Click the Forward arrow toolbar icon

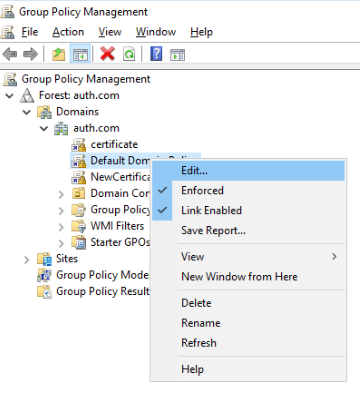[x=30, y=54]
